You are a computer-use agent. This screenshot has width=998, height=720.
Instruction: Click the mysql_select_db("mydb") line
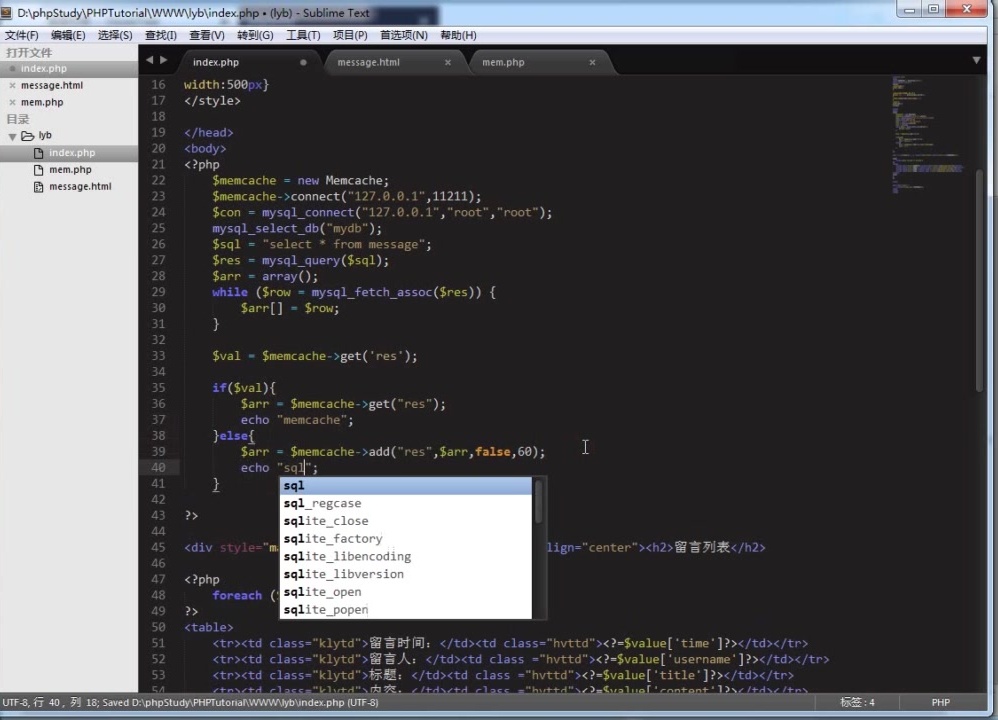(x=297, y=229)
